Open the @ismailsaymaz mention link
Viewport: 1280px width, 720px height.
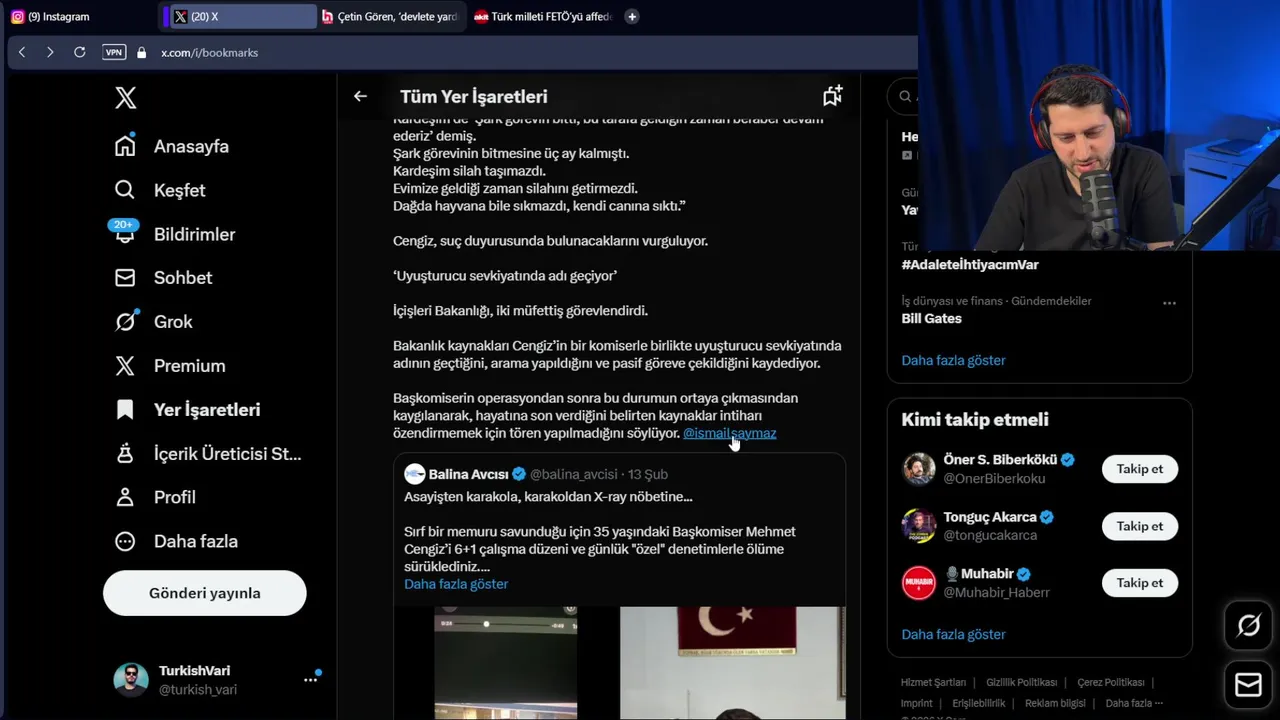tap(729, 433)
